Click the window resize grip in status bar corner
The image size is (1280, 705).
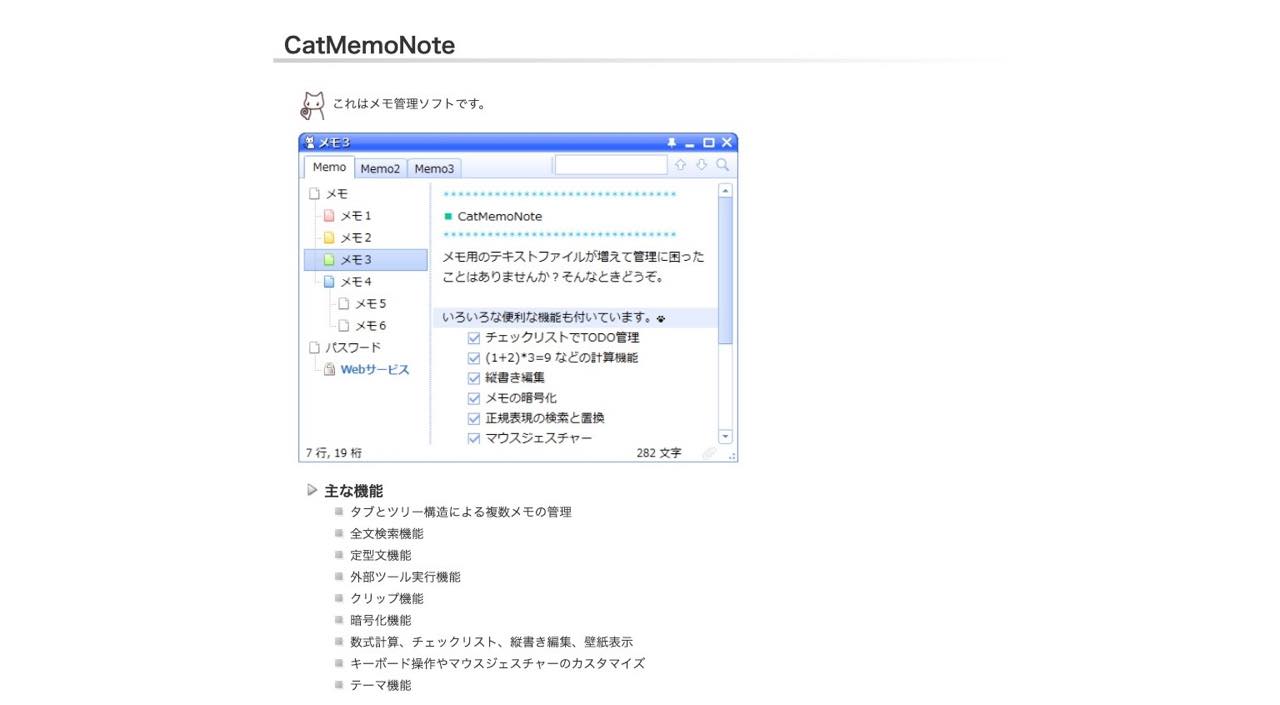tap(732, 456)
